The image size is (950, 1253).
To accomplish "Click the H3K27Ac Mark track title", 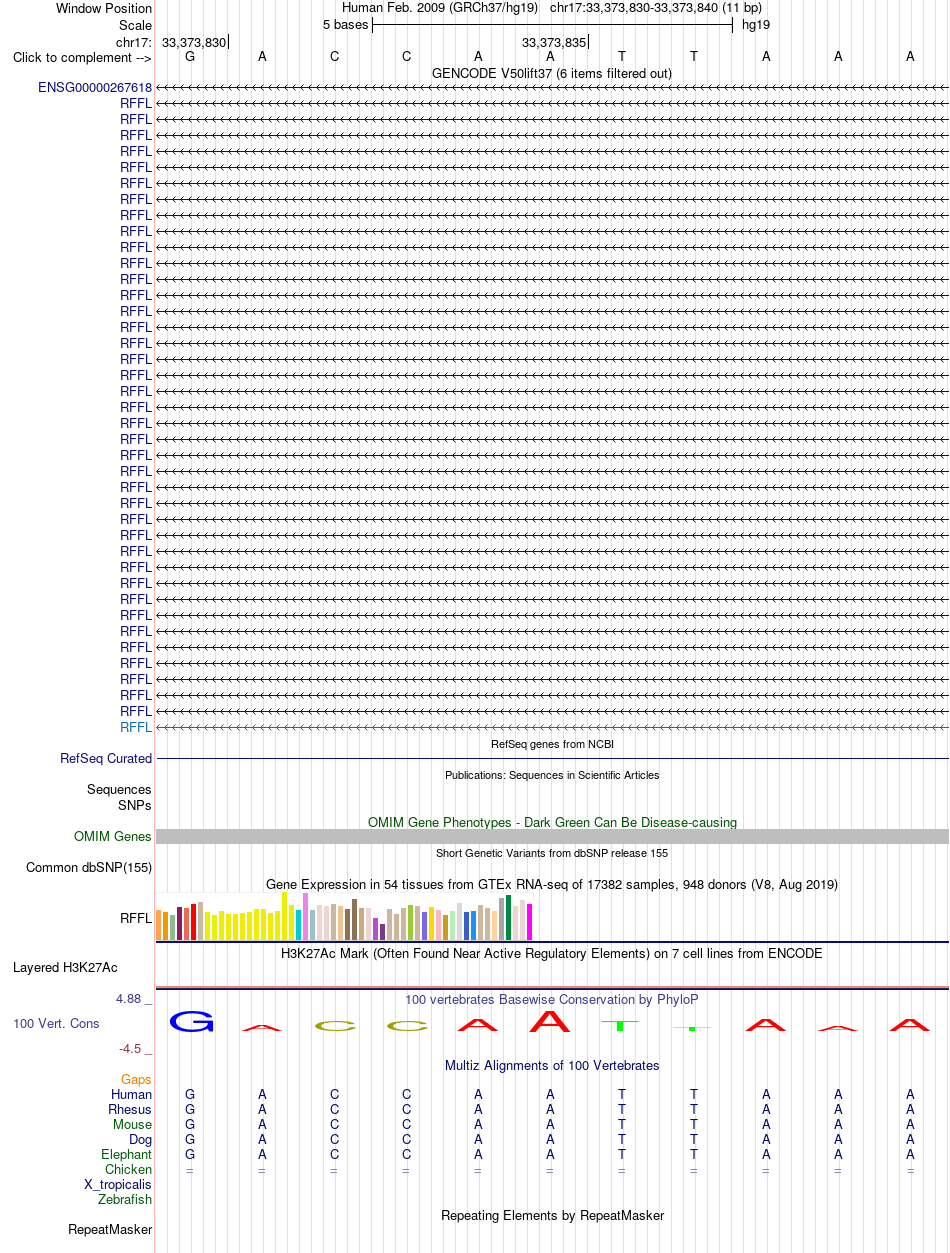I will [552, 953].
